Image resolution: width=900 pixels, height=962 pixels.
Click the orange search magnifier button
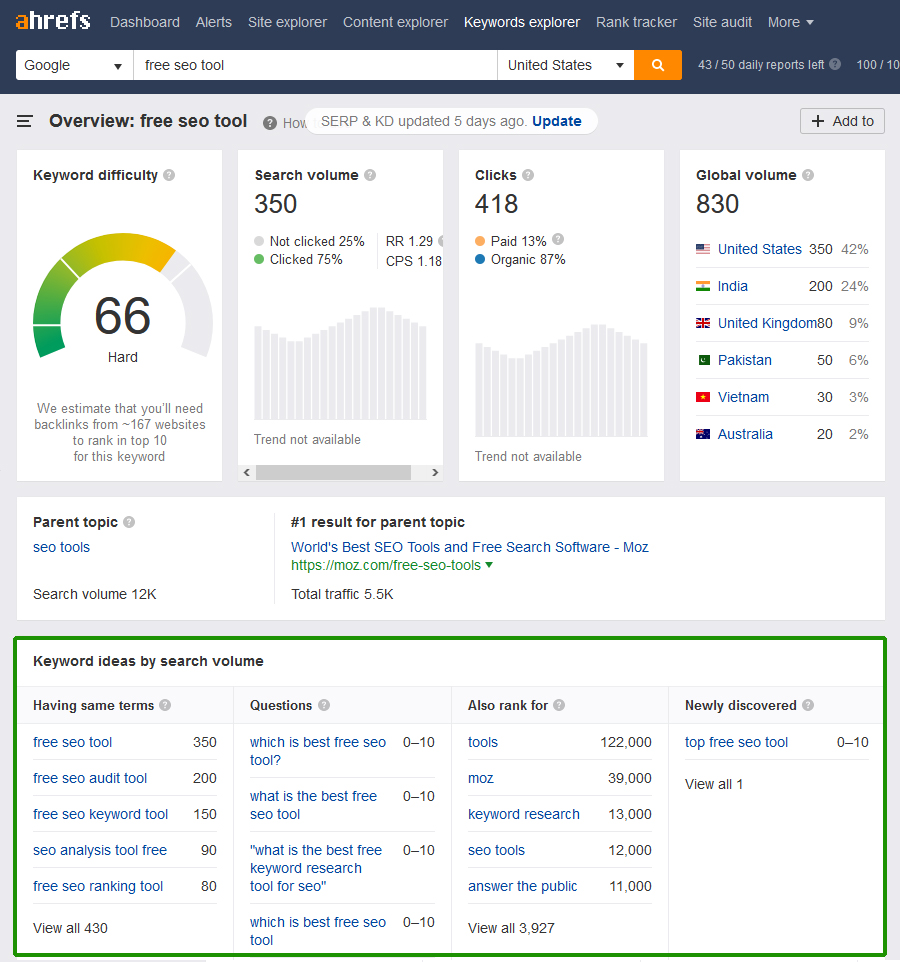click(x=658, y=65)
